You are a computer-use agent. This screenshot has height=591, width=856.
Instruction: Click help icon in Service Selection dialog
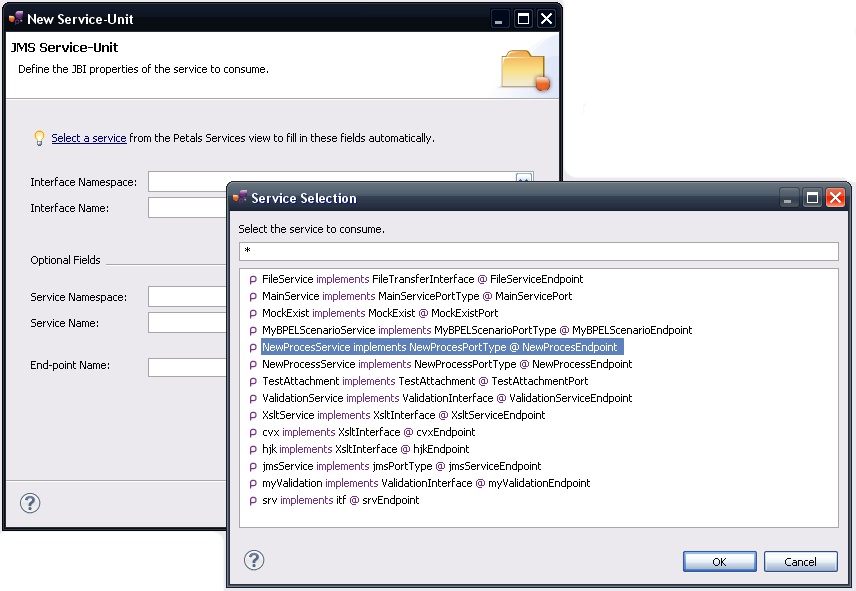(254, 560)
